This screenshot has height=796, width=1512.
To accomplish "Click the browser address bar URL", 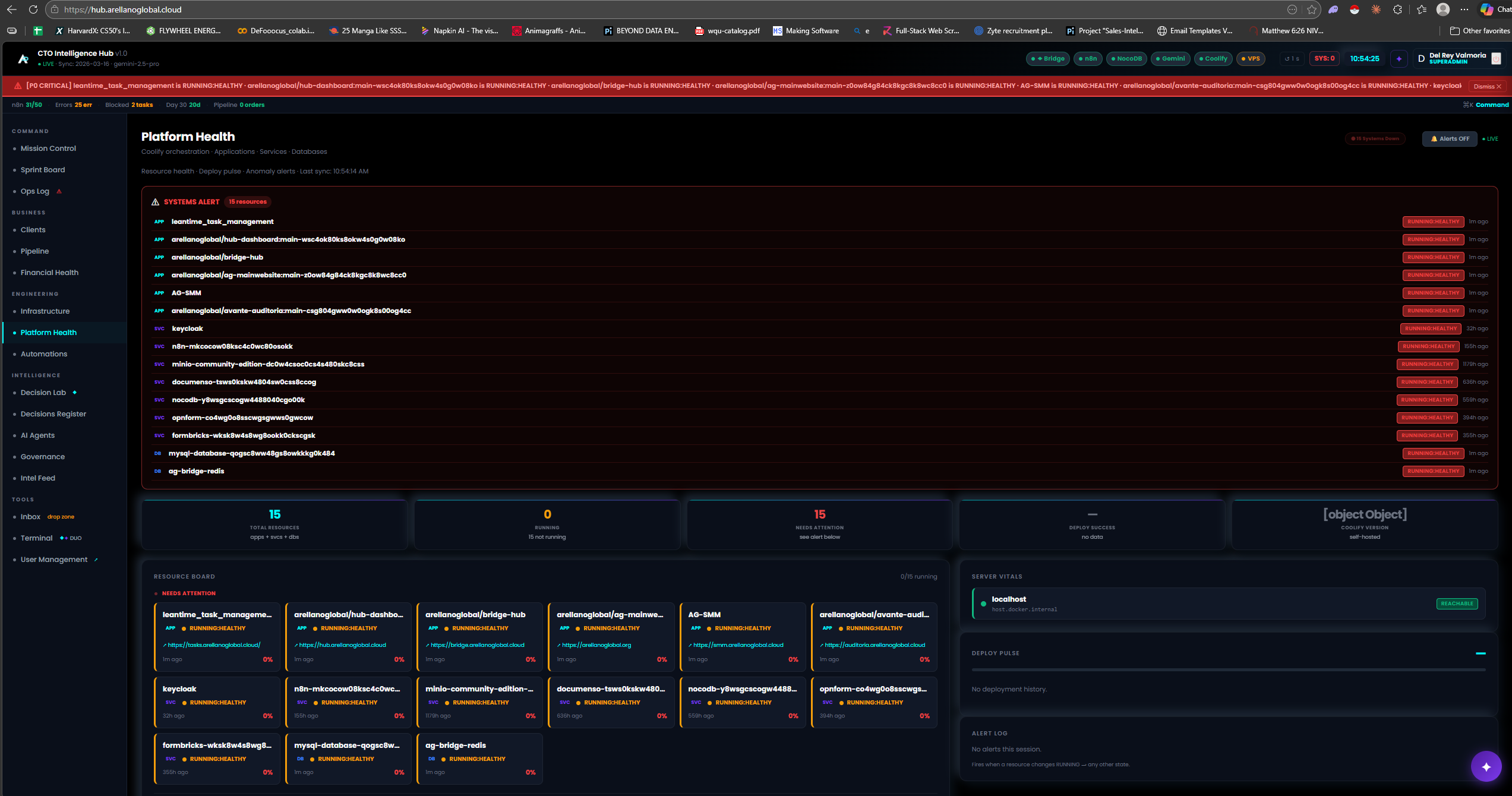I will (x=123, y=10).
